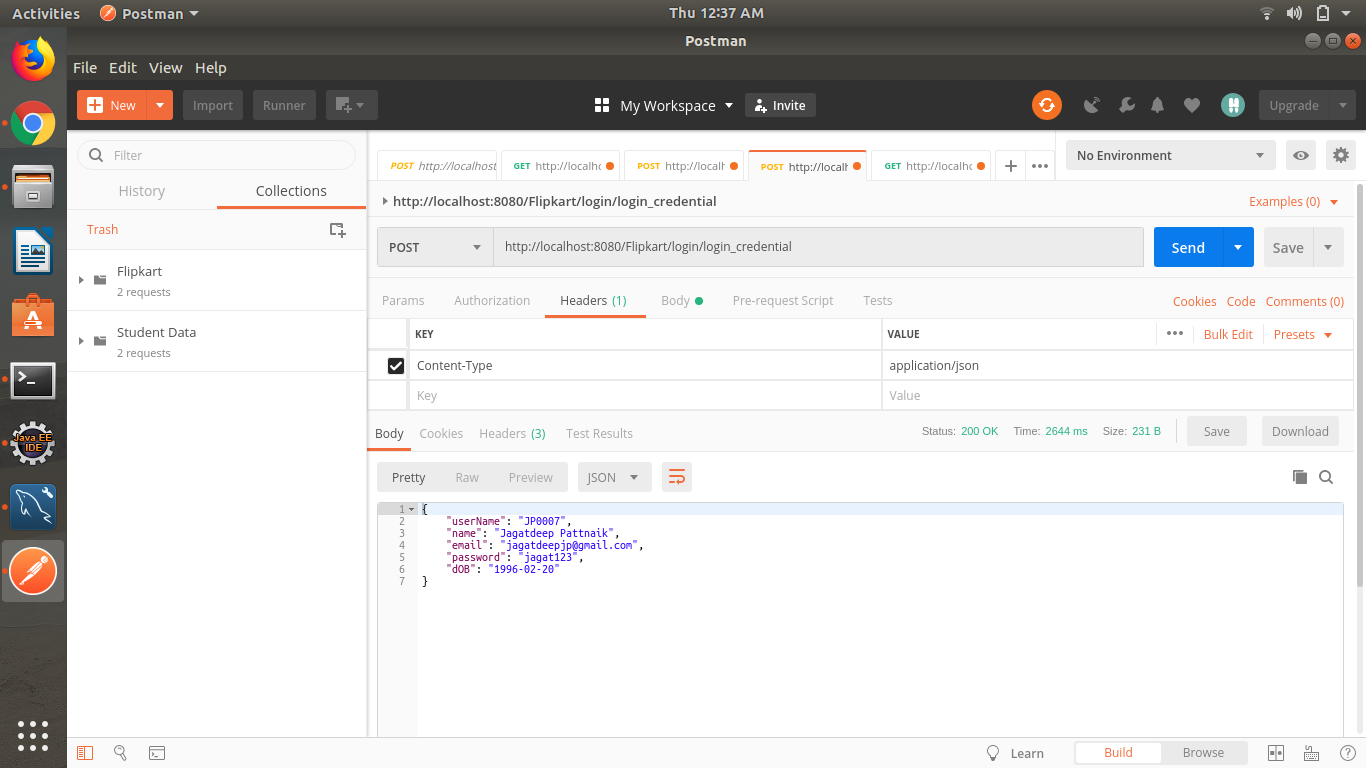Open the Edit menu
The height and width of the screenshot is (768, 1366).
click(123, 68)
